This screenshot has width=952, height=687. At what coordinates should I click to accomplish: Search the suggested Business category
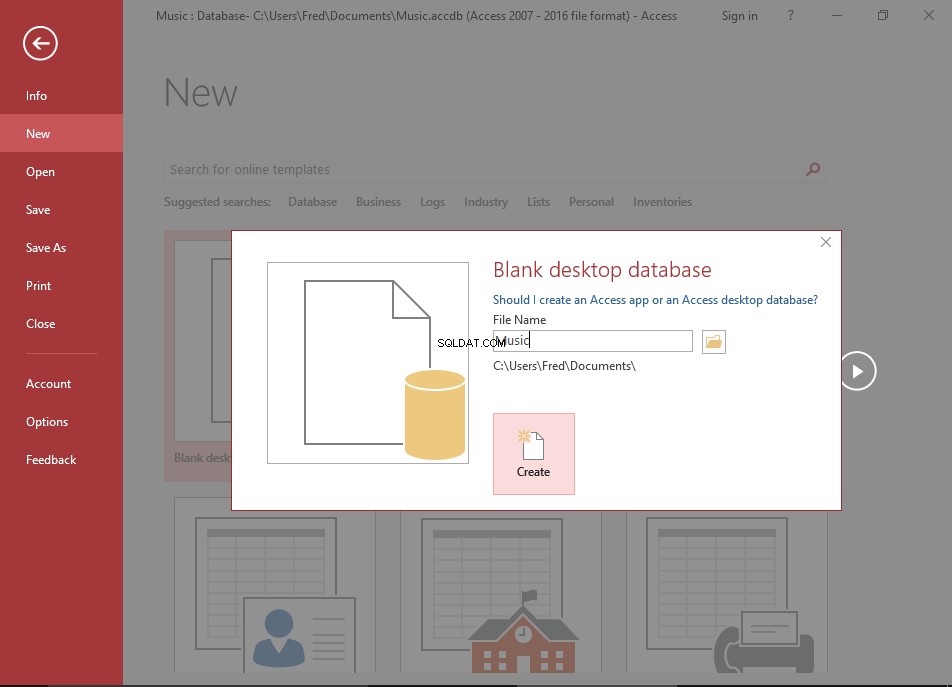click(378, 202)
